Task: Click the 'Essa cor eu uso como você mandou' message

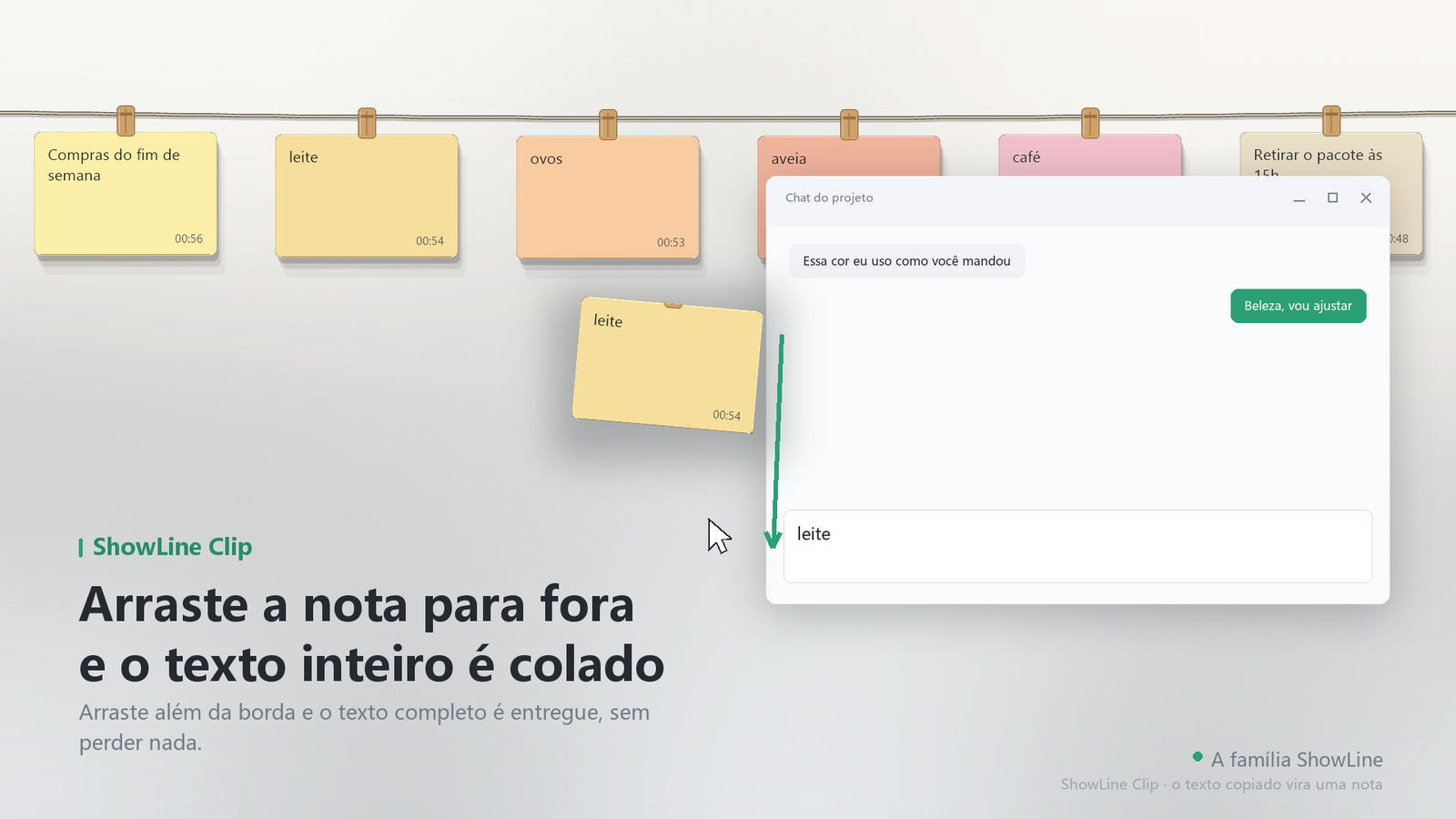Action: tap(906, 261)
